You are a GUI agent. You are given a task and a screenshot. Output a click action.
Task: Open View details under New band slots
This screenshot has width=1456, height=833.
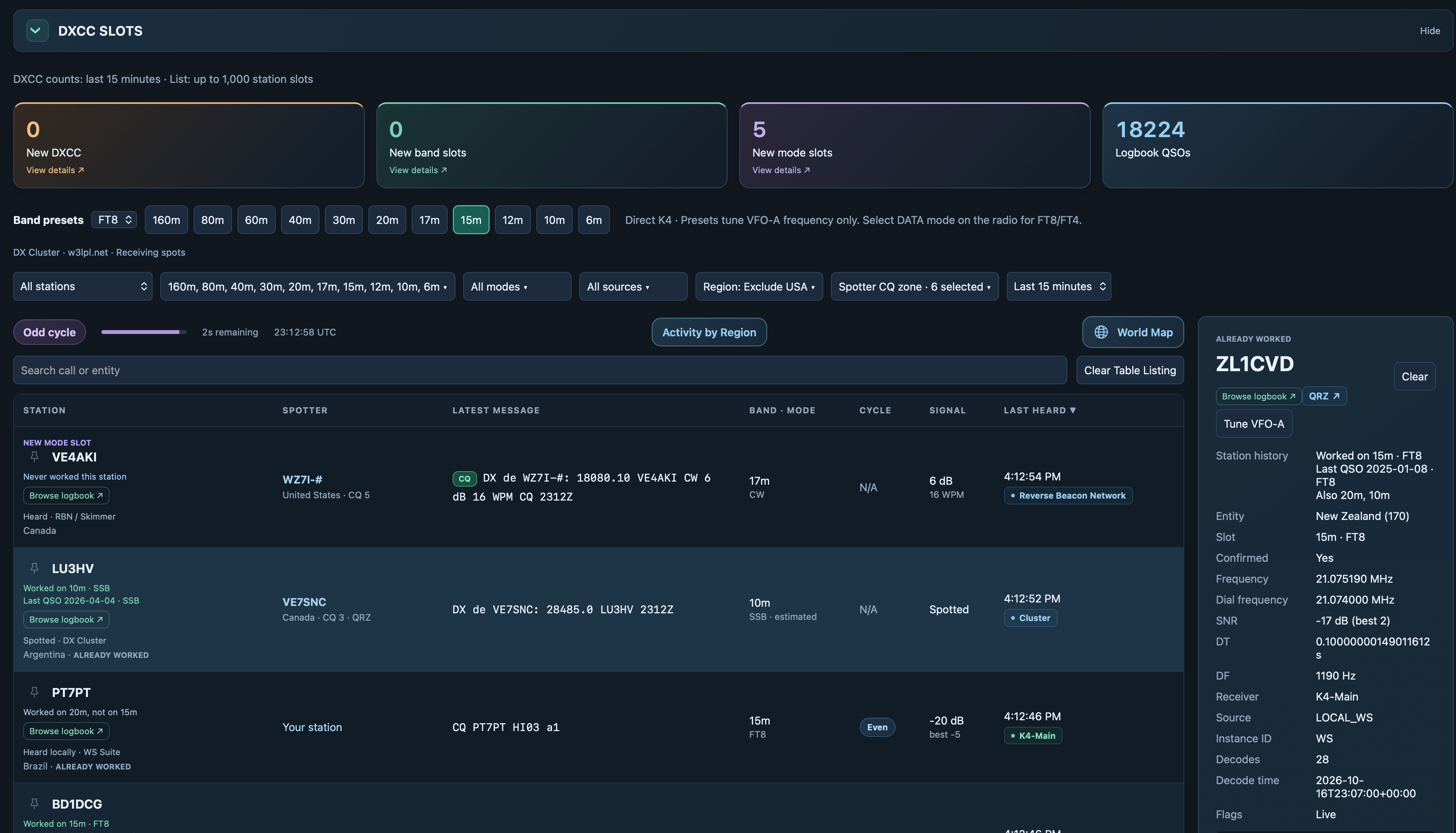(418, 170)
